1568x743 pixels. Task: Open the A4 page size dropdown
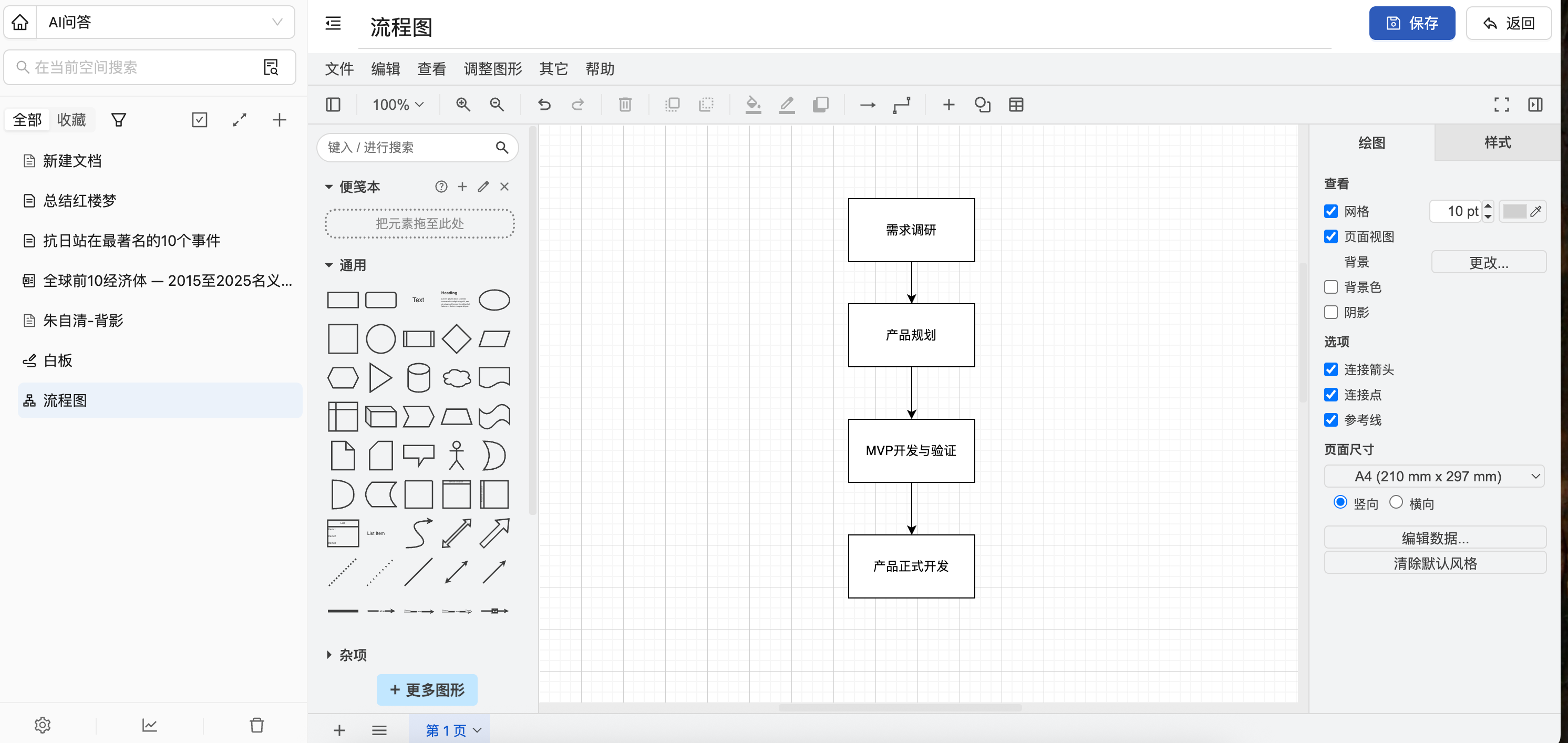click(1435, 476)
